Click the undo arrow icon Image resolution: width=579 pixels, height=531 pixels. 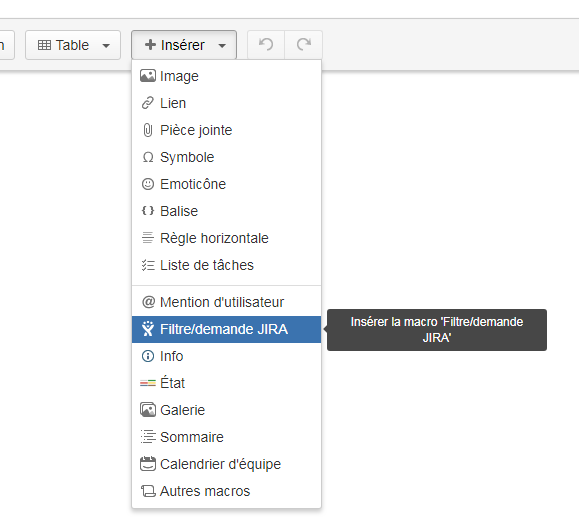(266, 44)
